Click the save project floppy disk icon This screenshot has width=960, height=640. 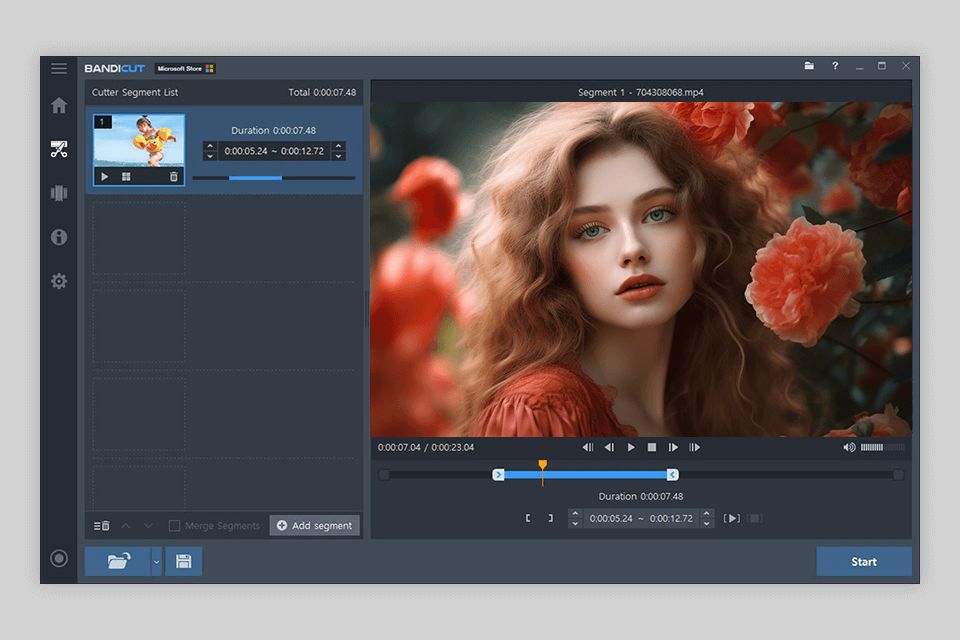184,561
